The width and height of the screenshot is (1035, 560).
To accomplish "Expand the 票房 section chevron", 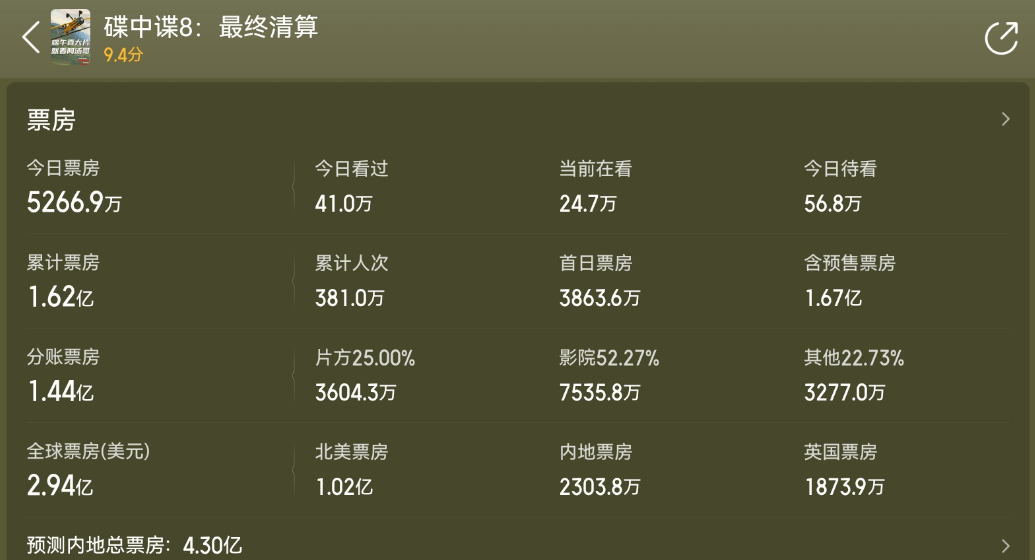I will pyautogui.click(x=1005, y=120).
